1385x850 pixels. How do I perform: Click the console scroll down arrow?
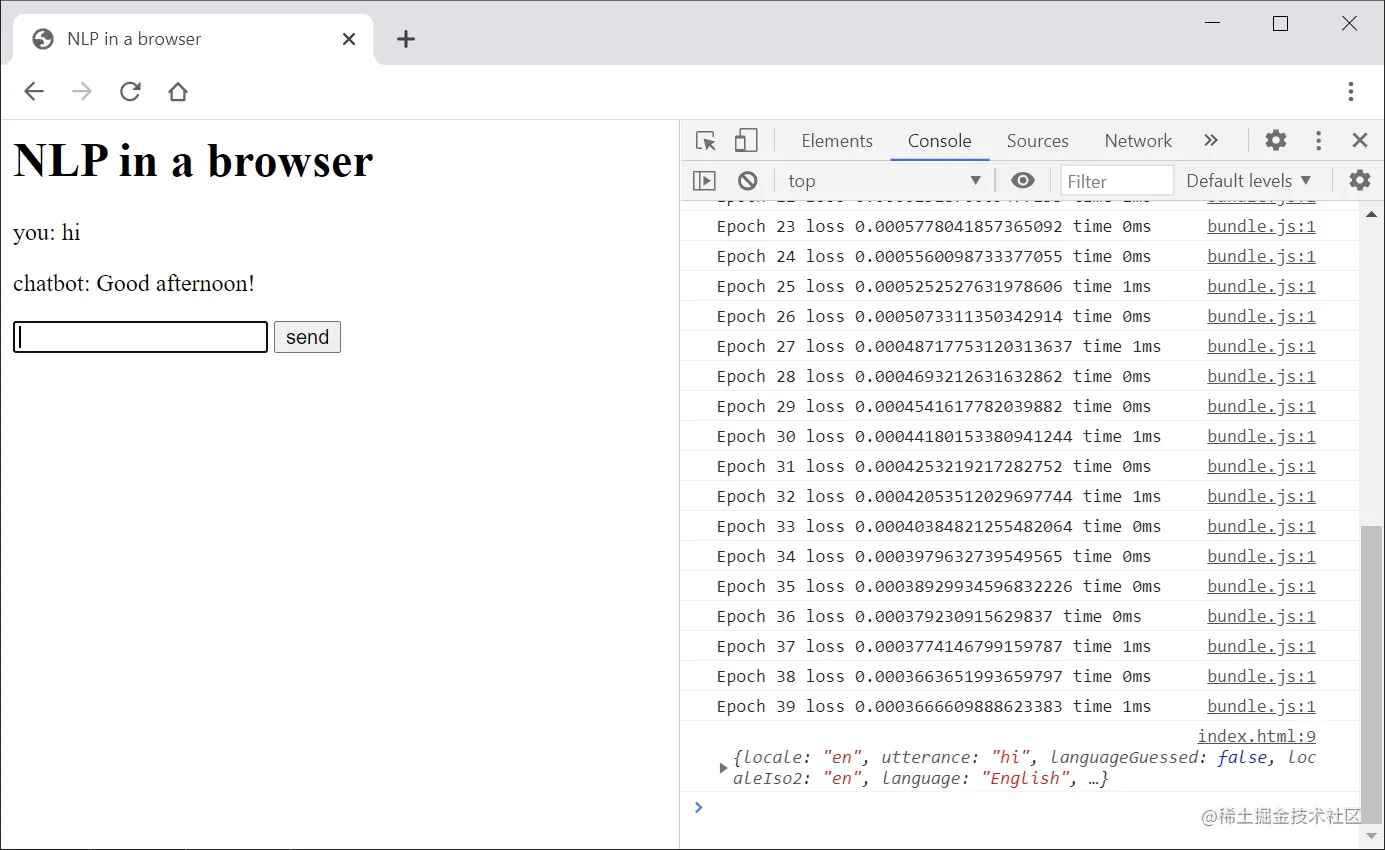(x=1371, y=836)
